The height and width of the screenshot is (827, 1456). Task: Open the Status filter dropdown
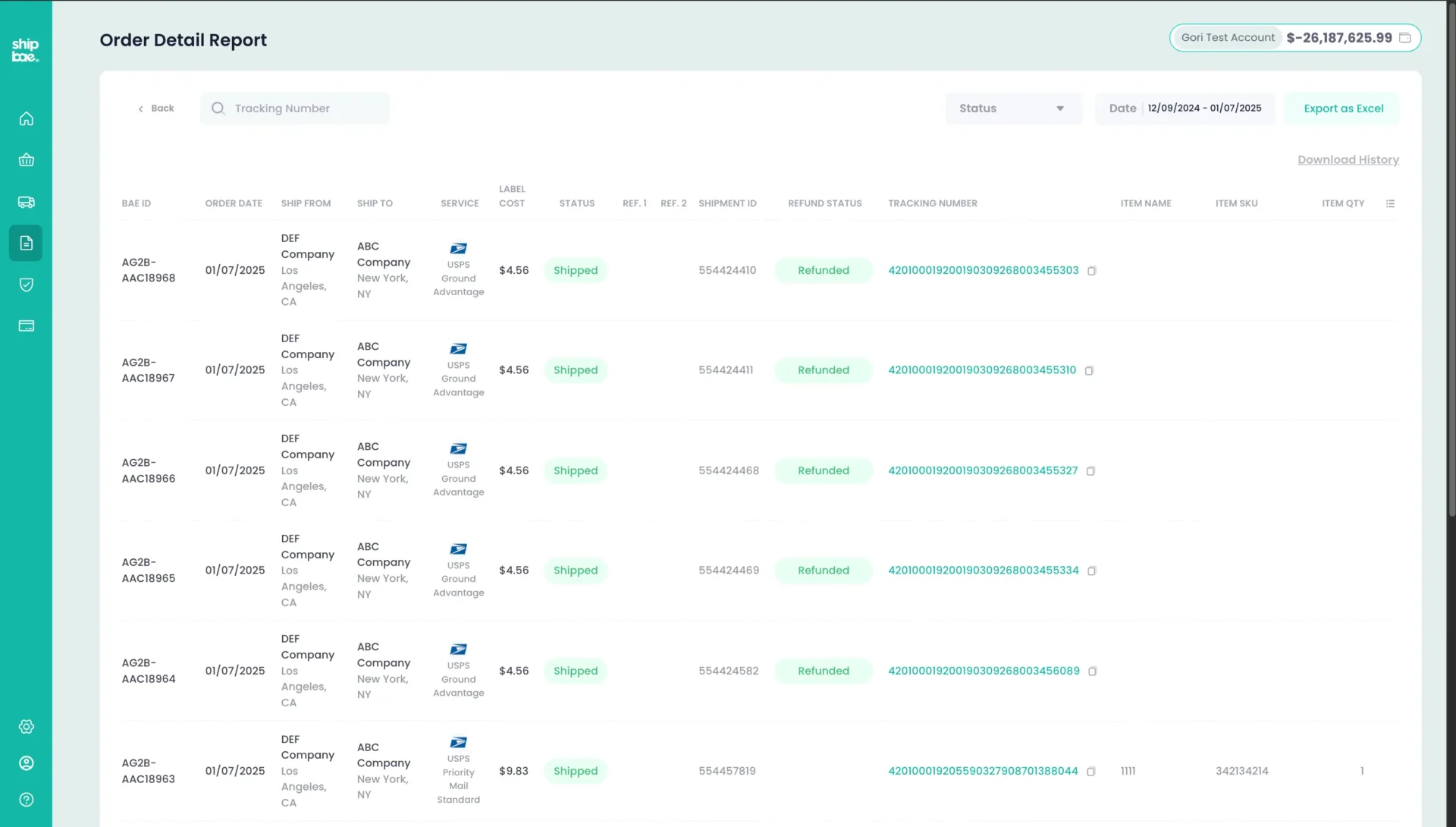(x=1013, y=108)
